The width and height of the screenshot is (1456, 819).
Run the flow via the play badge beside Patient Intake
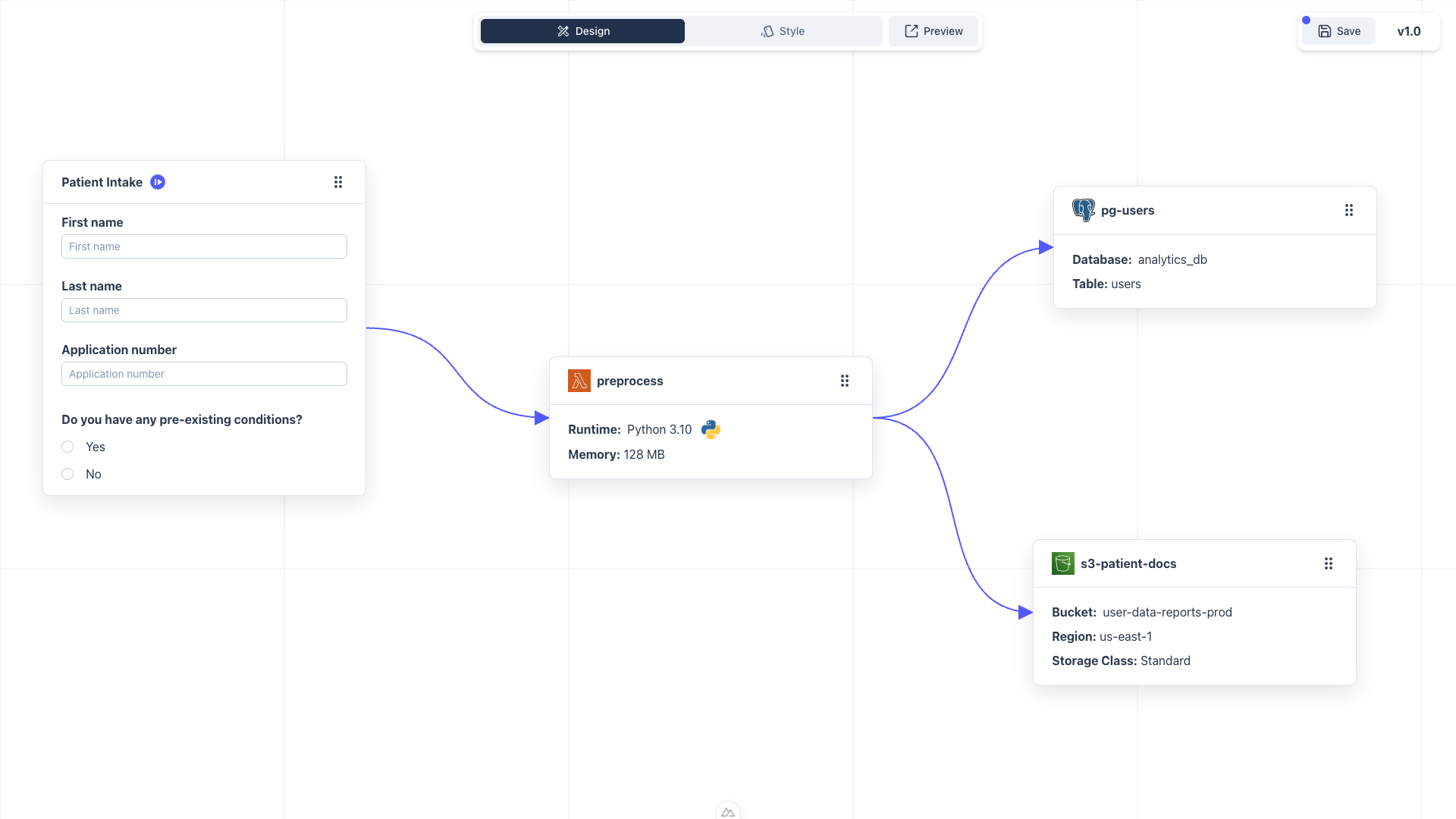(x=157, y=182)
